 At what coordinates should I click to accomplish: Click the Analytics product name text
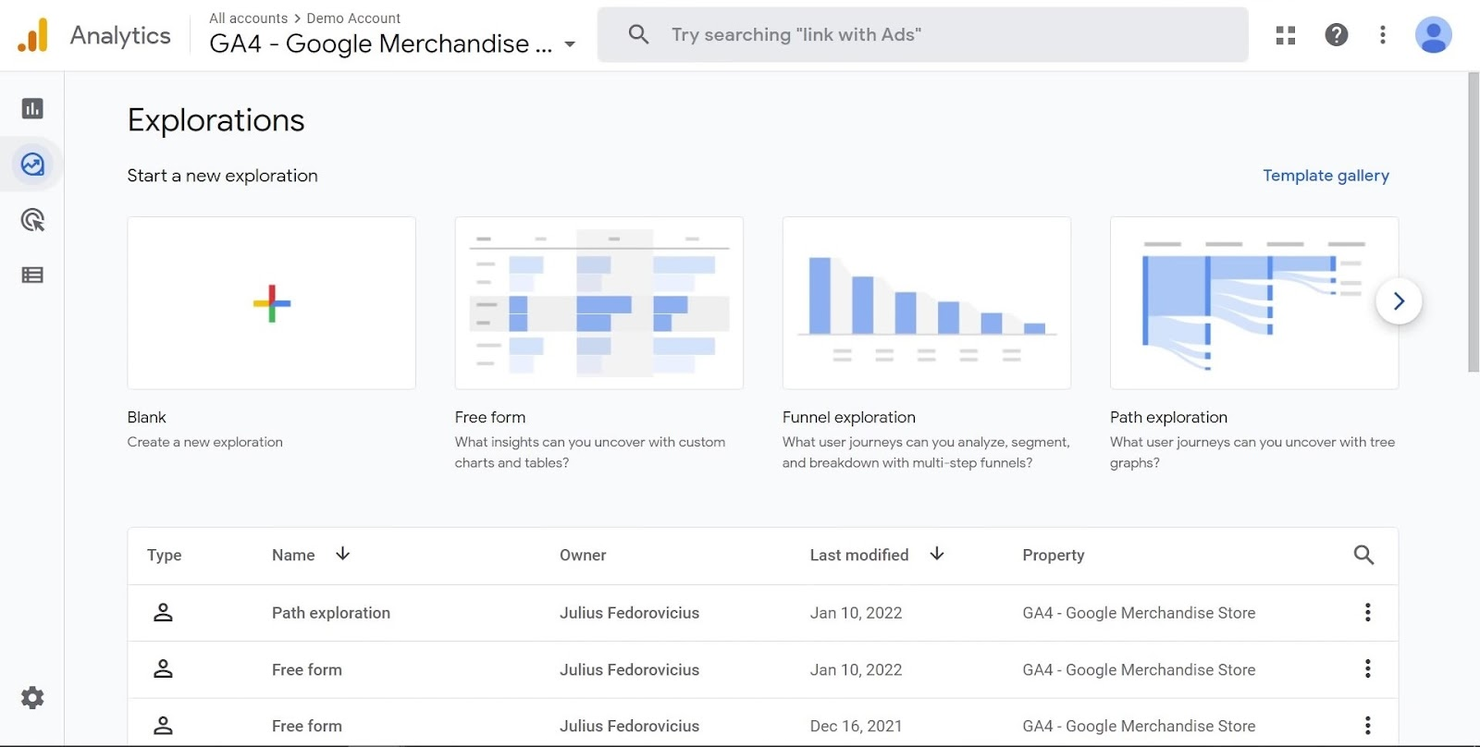point(120,35)
